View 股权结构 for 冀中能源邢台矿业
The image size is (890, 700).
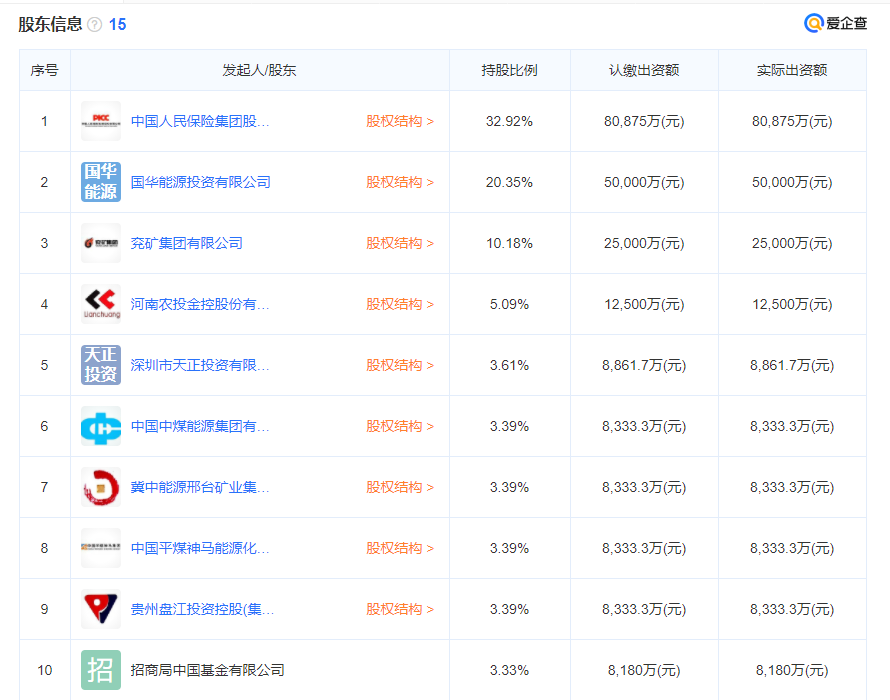[x=400, y=487]
